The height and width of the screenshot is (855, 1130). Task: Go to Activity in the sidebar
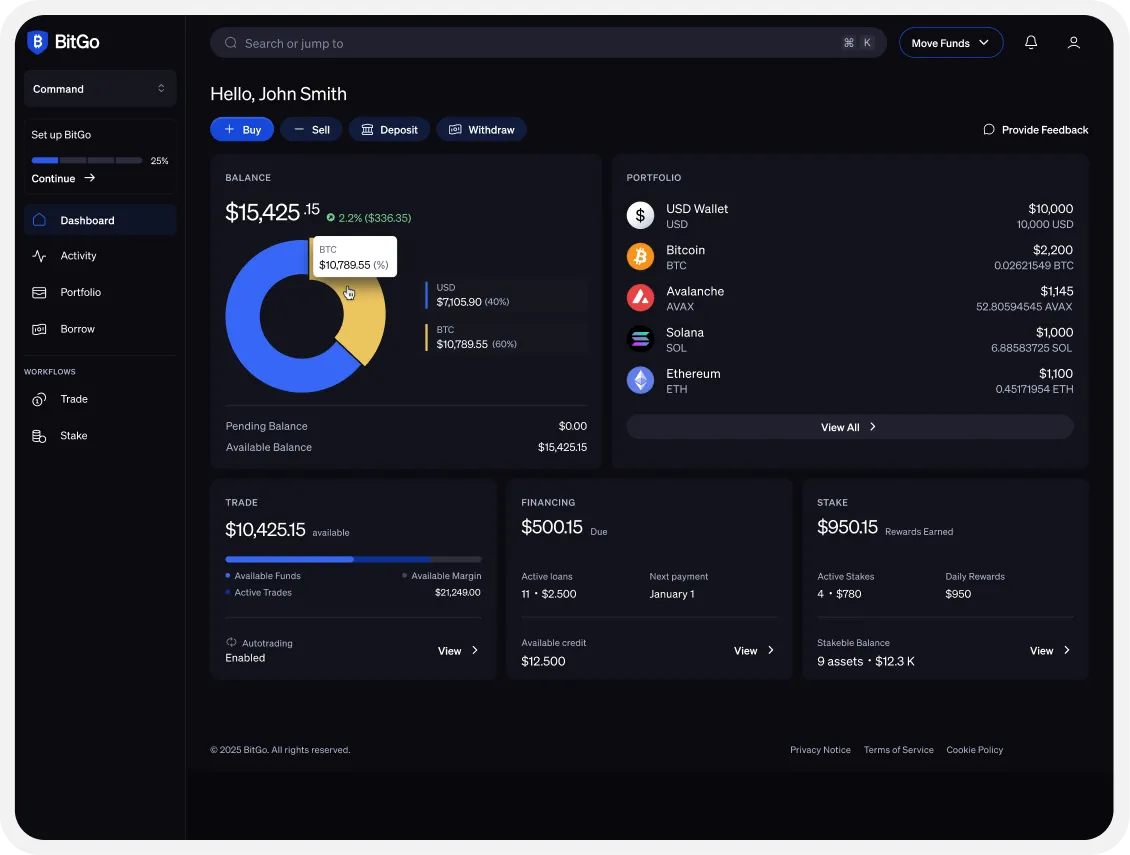tap(78, 256)
